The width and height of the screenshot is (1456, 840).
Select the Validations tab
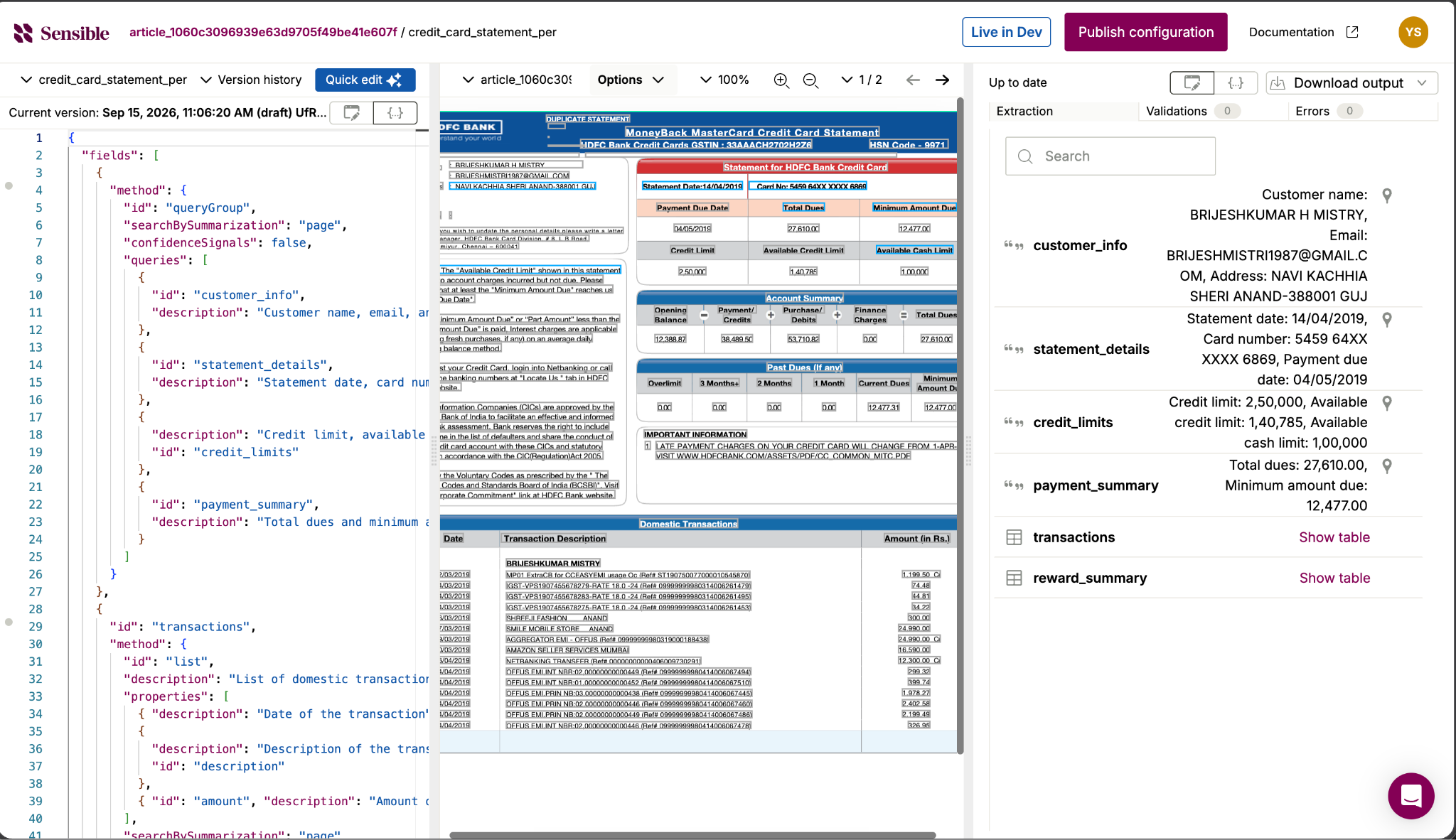tap(1214, 111)
